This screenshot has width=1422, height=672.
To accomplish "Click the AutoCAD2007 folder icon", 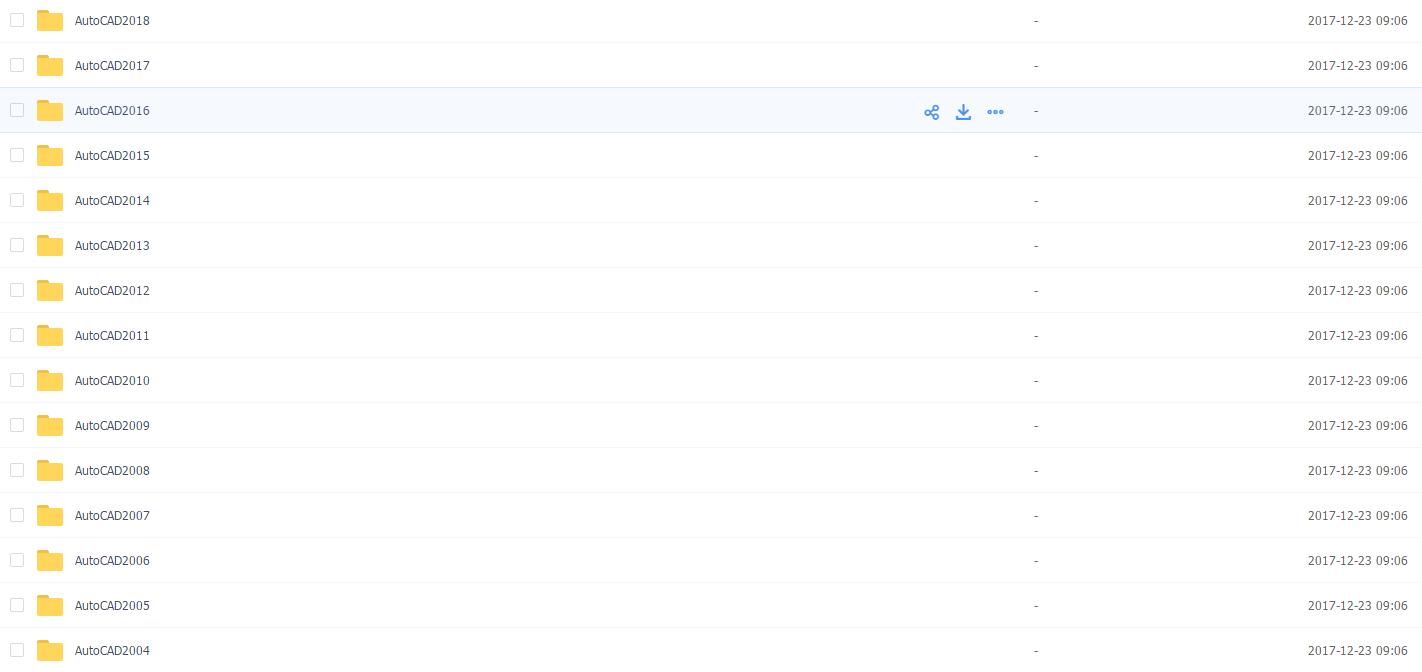I will pyautogui.click(x=50, y=516).
